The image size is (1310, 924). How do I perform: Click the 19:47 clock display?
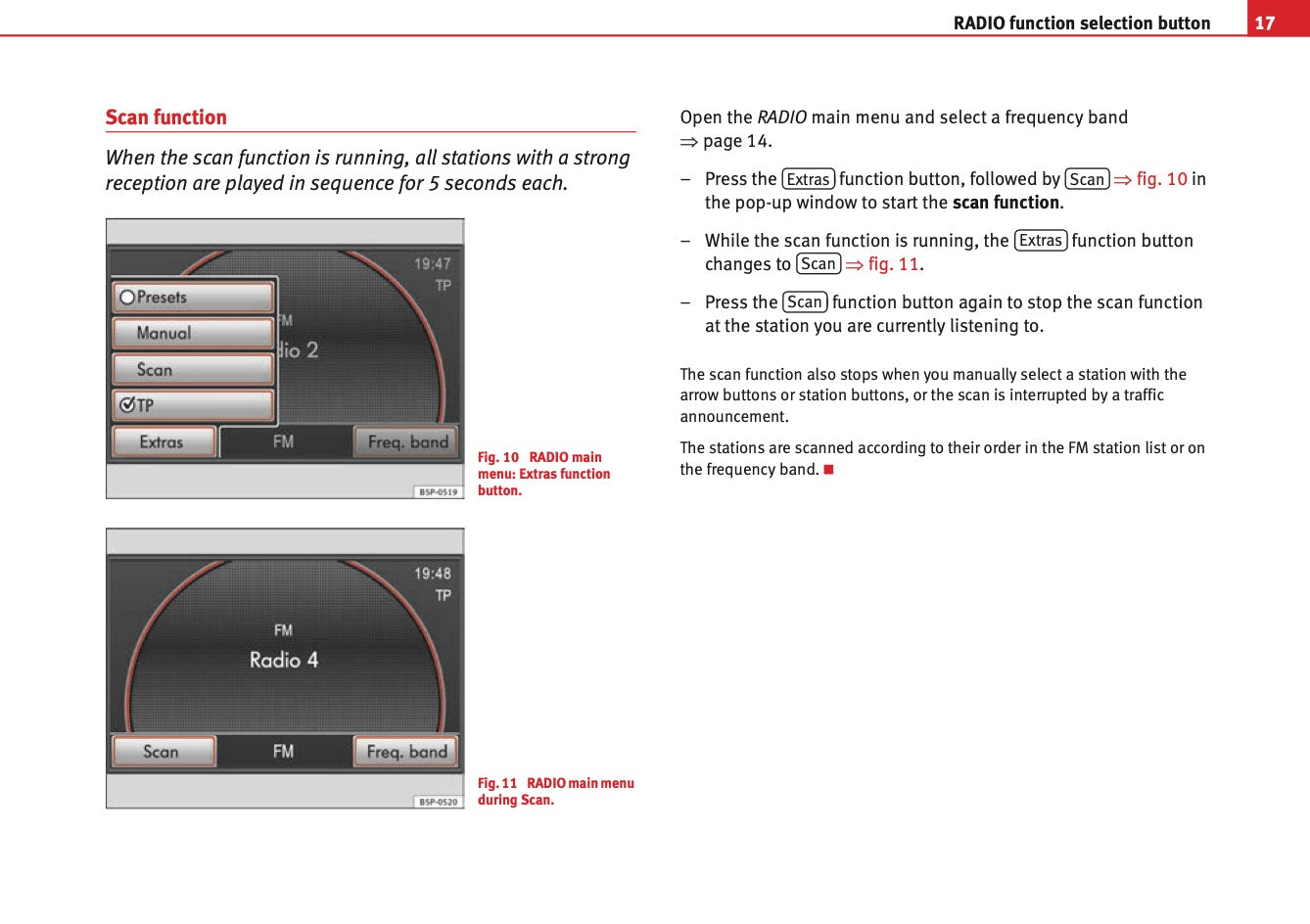[x=432, y=263]
